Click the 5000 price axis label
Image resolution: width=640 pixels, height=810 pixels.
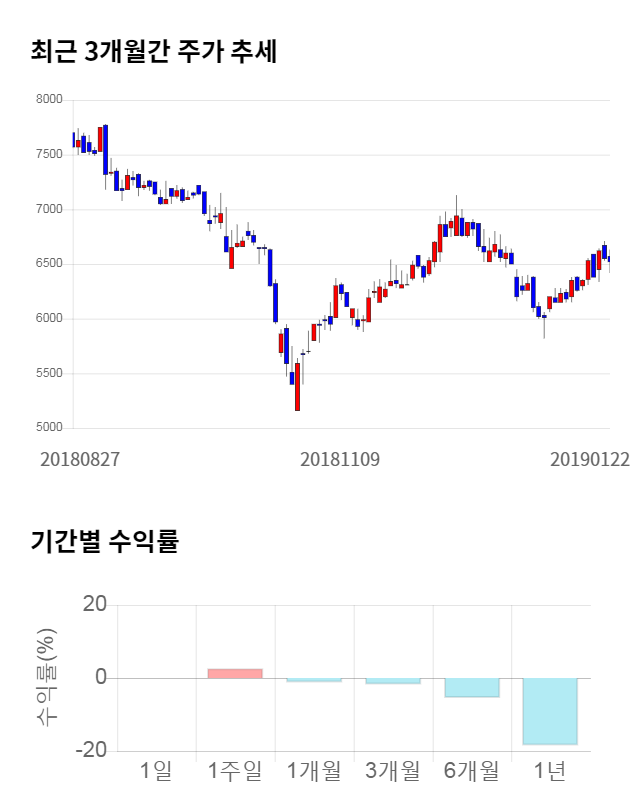[x=49, y=428]
